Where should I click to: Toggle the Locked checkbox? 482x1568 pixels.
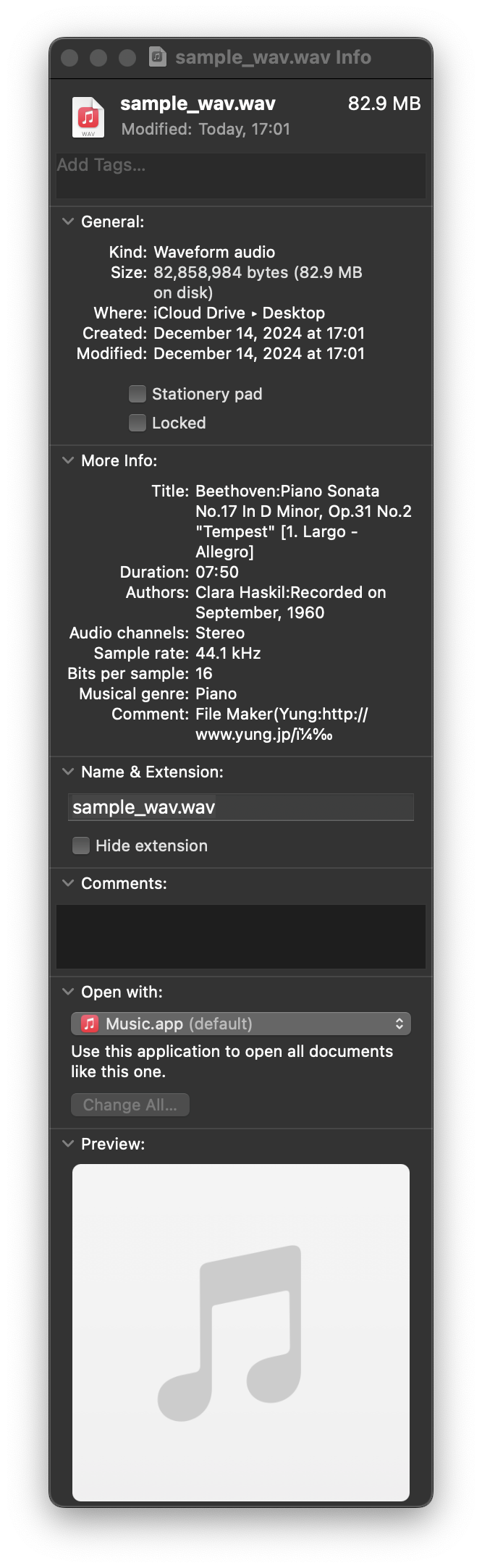[136, 422]
